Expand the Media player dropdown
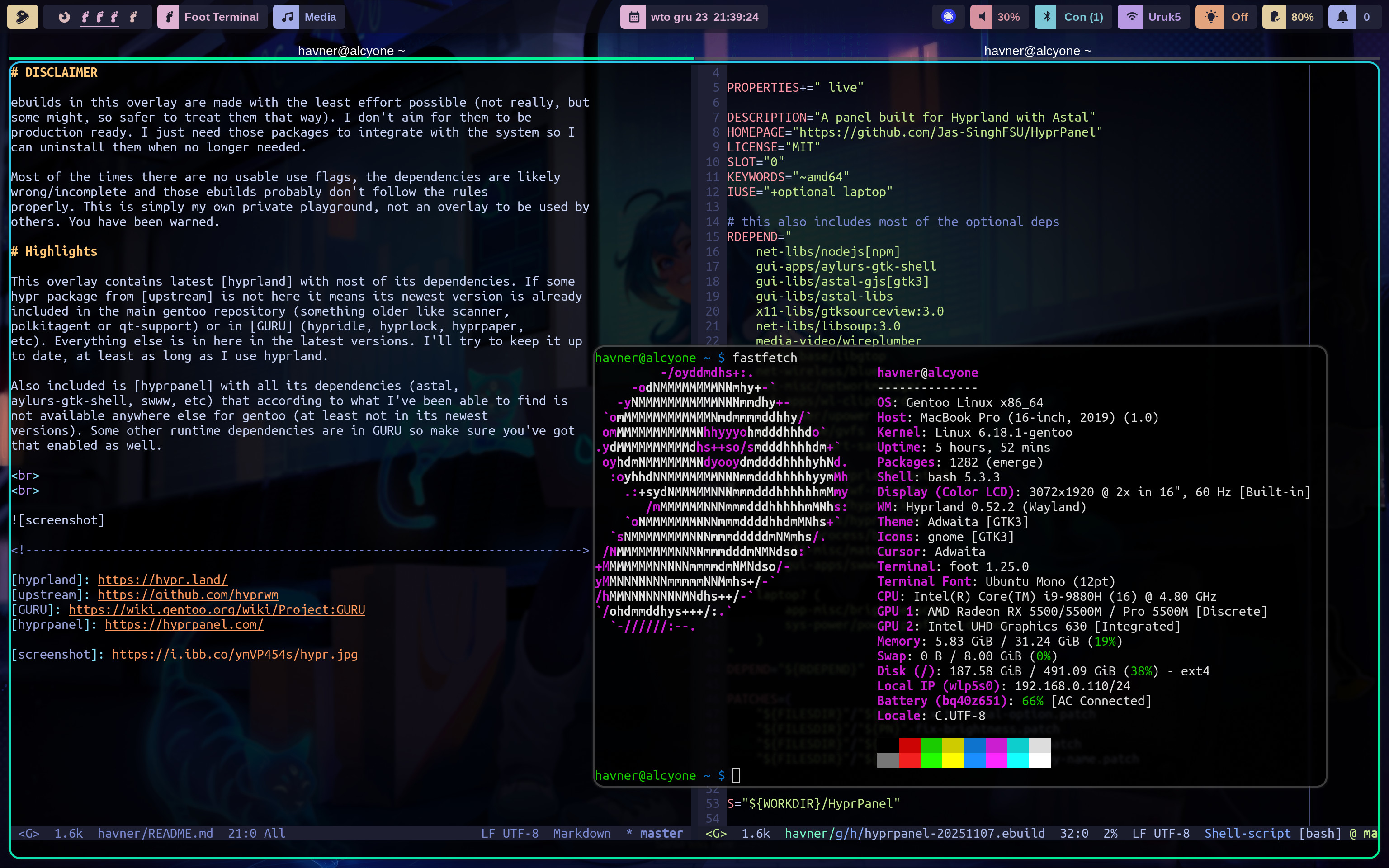 click(309, 17)
